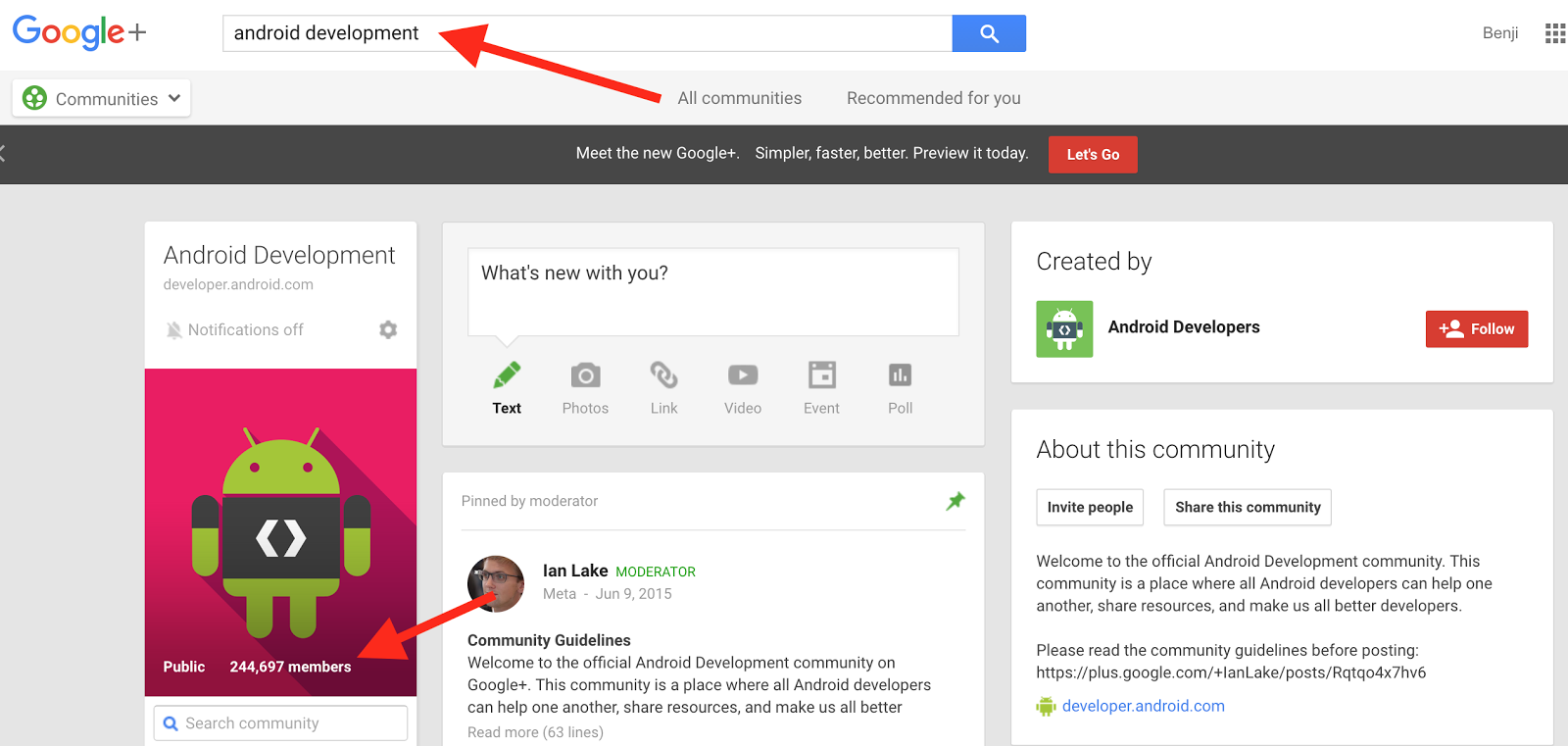Click the MODERATOR label
The image size is (1568, 746).
[656, 572]
